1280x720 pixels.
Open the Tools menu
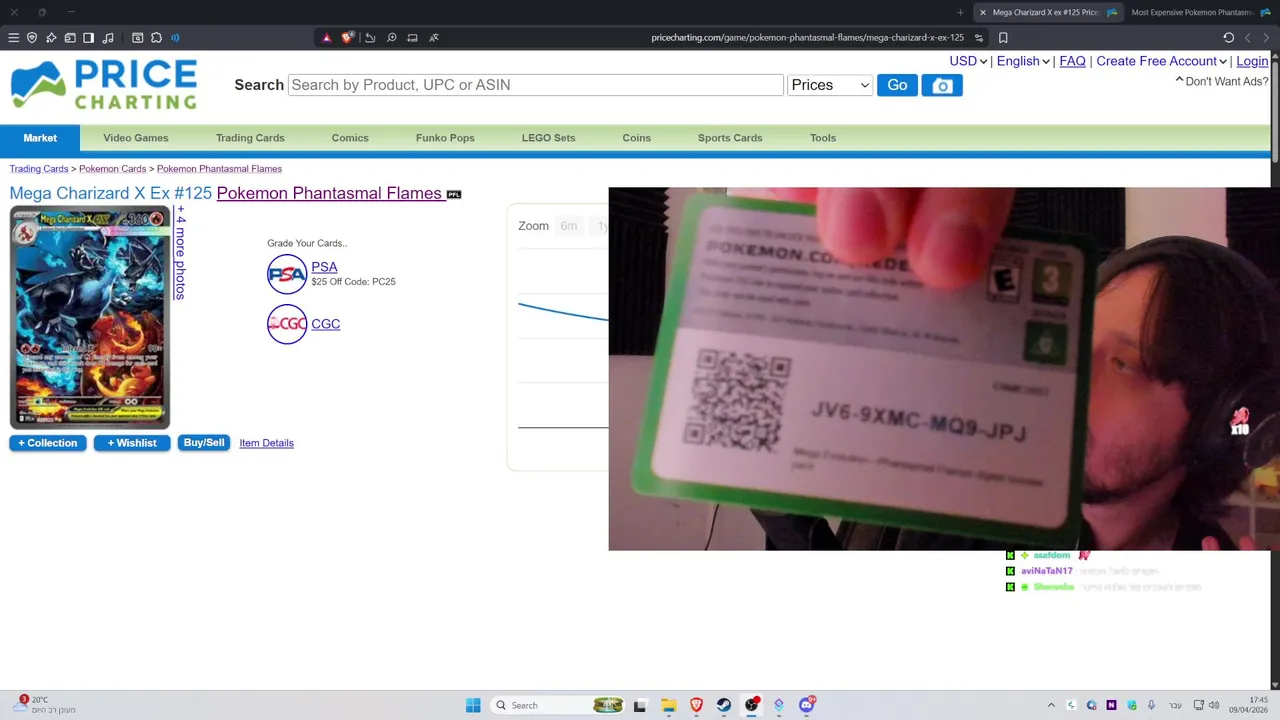coord(823,138)
